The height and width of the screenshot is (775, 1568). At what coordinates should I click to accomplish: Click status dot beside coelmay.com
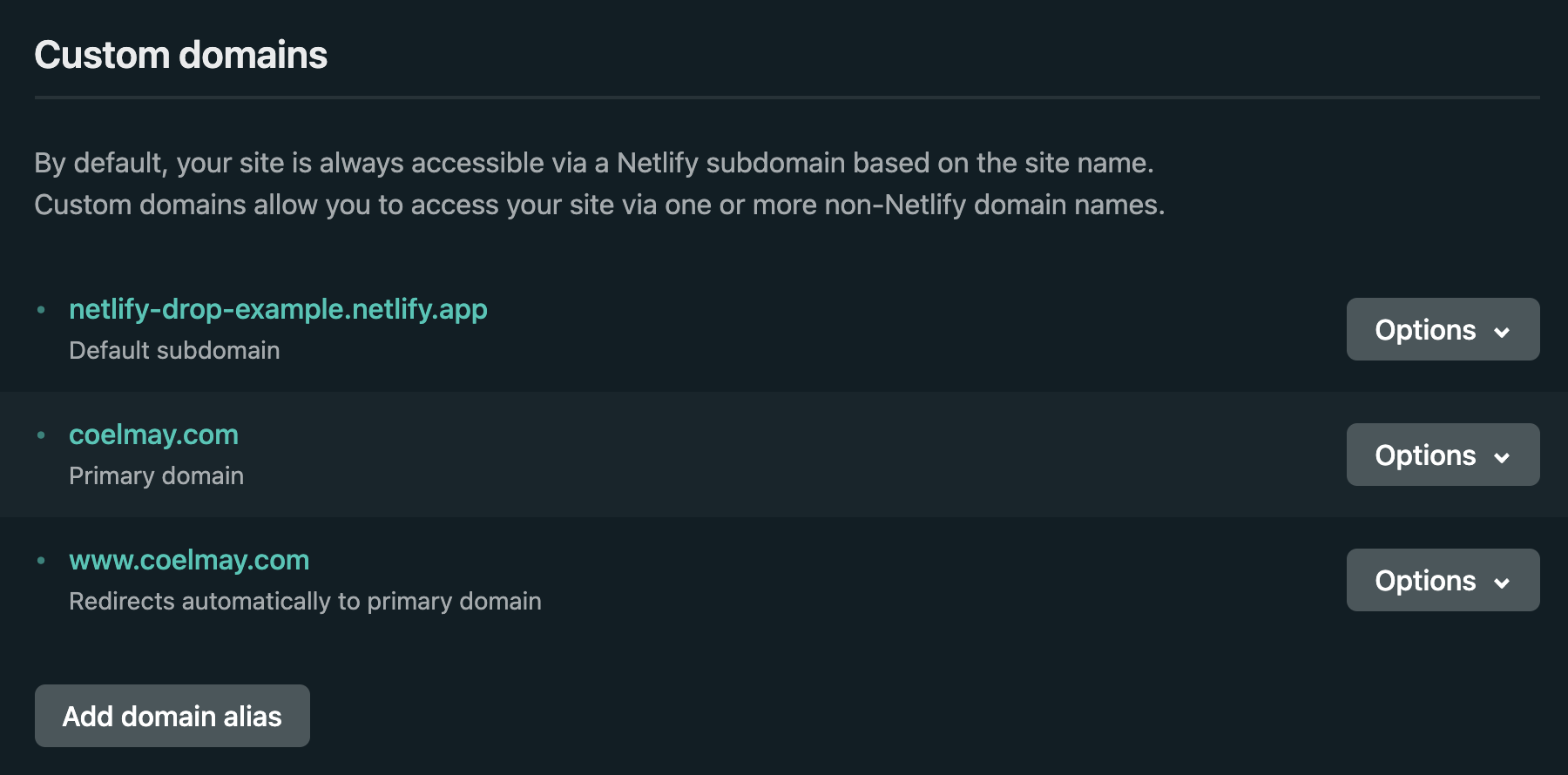[41, 435]
